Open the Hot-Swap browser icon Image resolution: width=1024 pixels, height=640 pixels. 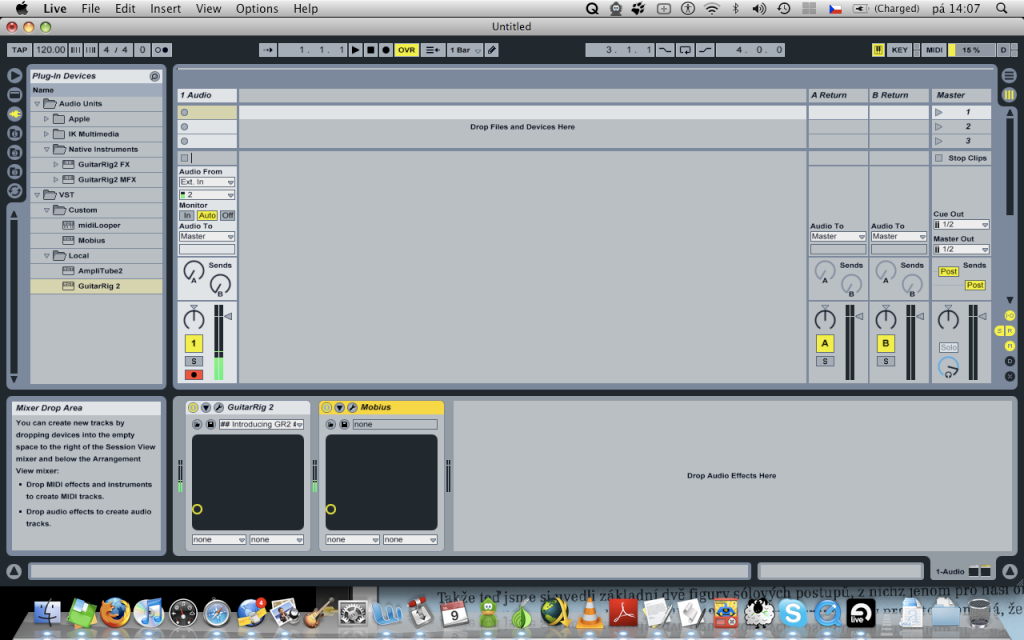[x=14, y=191]
